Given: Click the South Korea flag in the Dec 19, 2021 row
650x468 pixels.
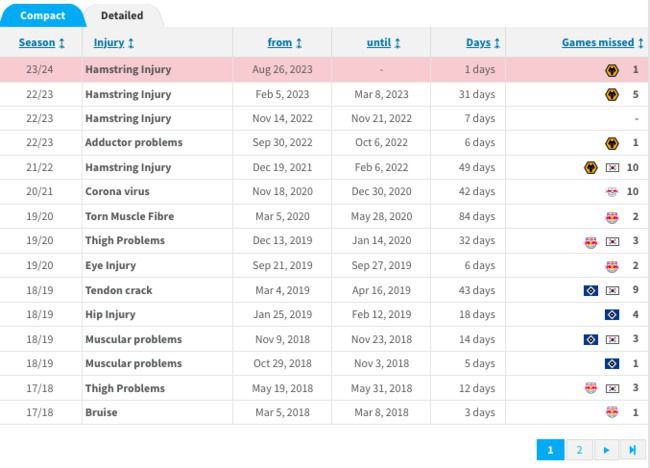Looking at the screenshot, I should point(612,168).
